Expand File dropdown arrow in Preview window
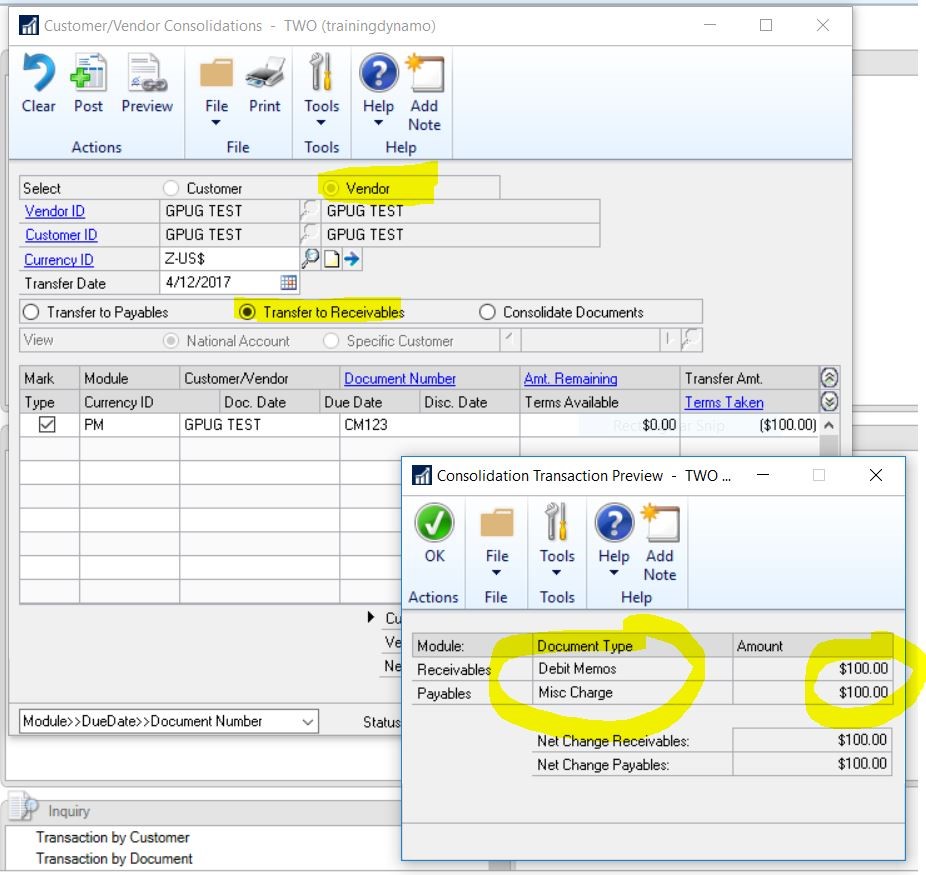Image resolution: width=926 pixels, height=875 pixels. [497, 573]
